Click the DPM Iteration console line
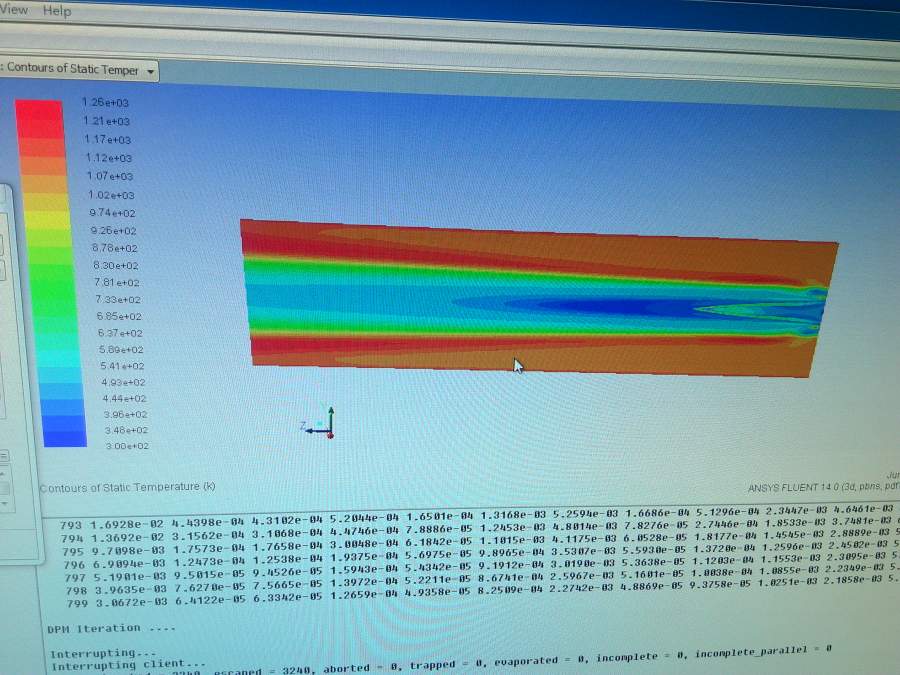Image resolution: width=900 pixels, height=675 pixels. tap(111, 629)
